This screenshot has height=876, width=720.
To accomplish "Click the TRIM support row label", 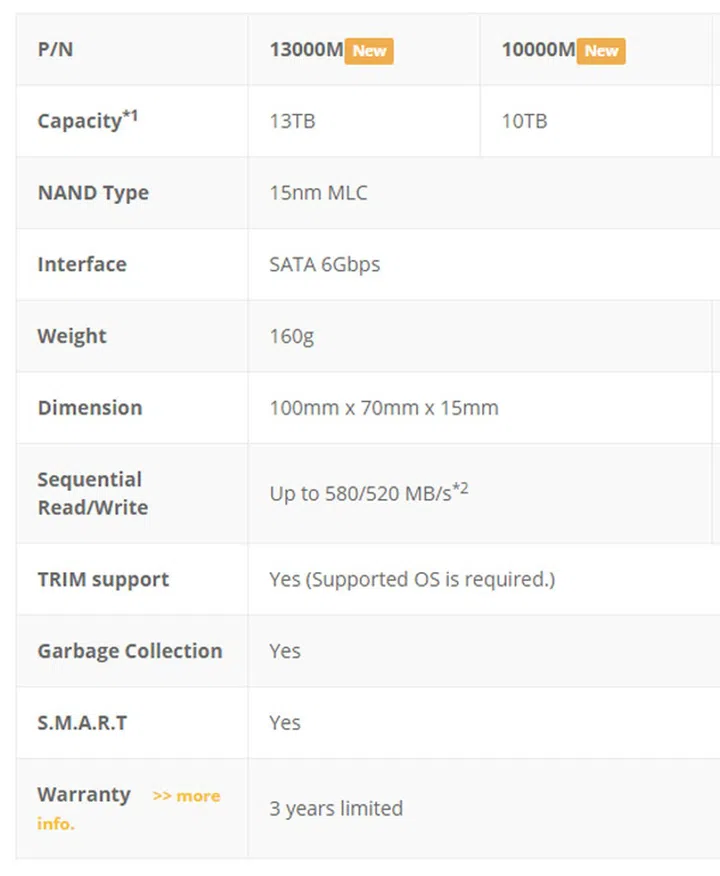I will click(x=103, y=580).
